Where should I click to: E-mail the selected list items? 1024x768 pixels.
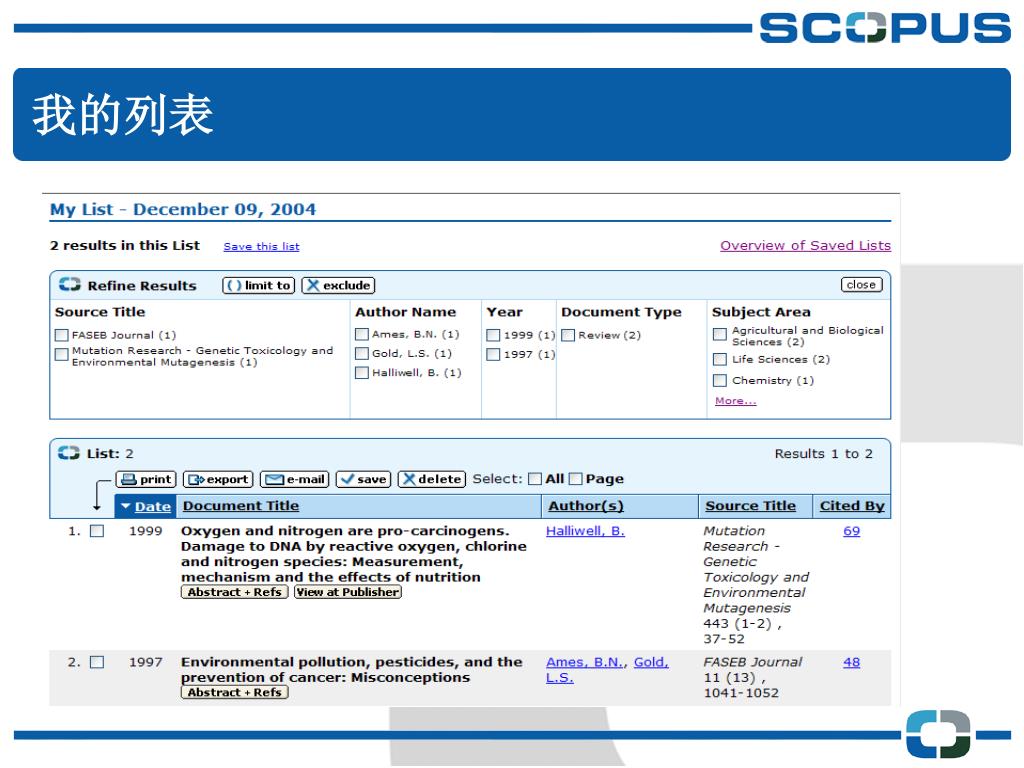click(295, 479)
